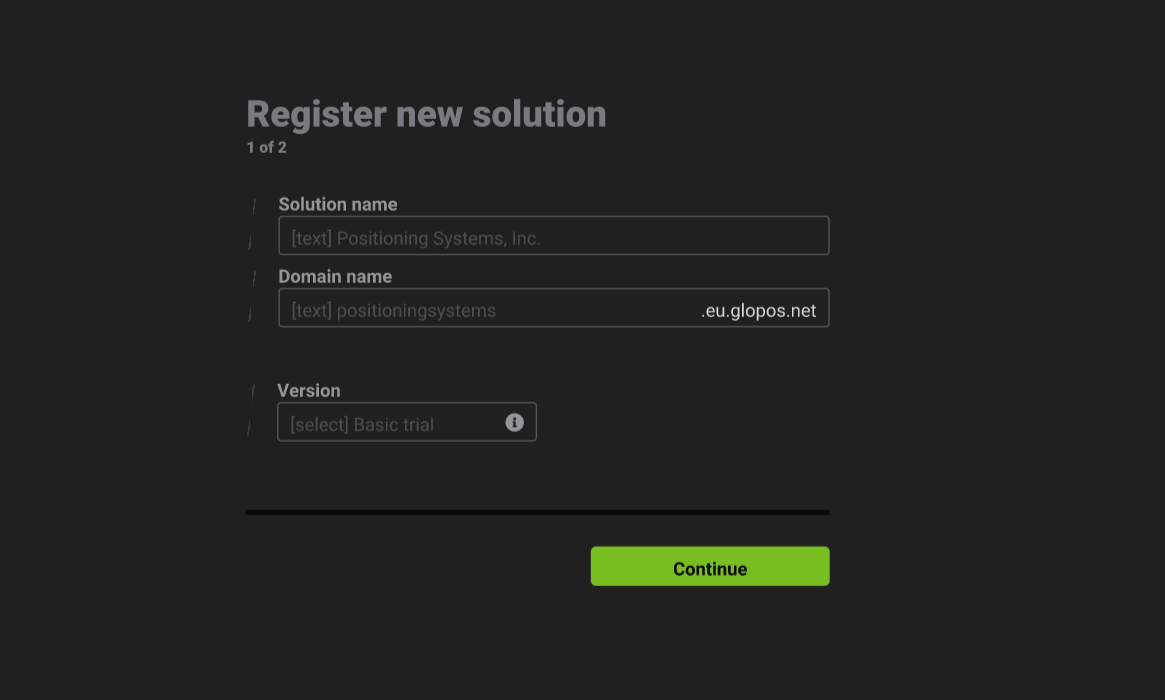Screen dimensions: 1165x700
Task: Focus the Domain name text field
Action: [490, 309]
